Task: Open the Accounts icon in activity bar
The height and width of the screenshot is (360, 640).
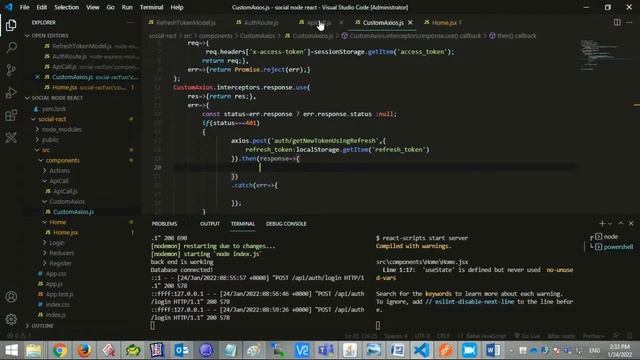Action: pos(11,297)
